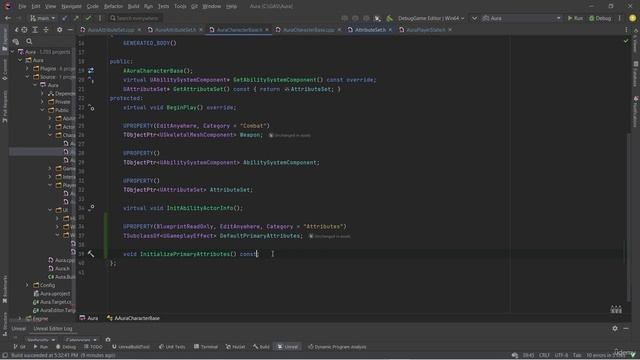The width and height of the screenshot is (640, 360).
Task: Open the Categories dropdown
Action: point(81,340)
